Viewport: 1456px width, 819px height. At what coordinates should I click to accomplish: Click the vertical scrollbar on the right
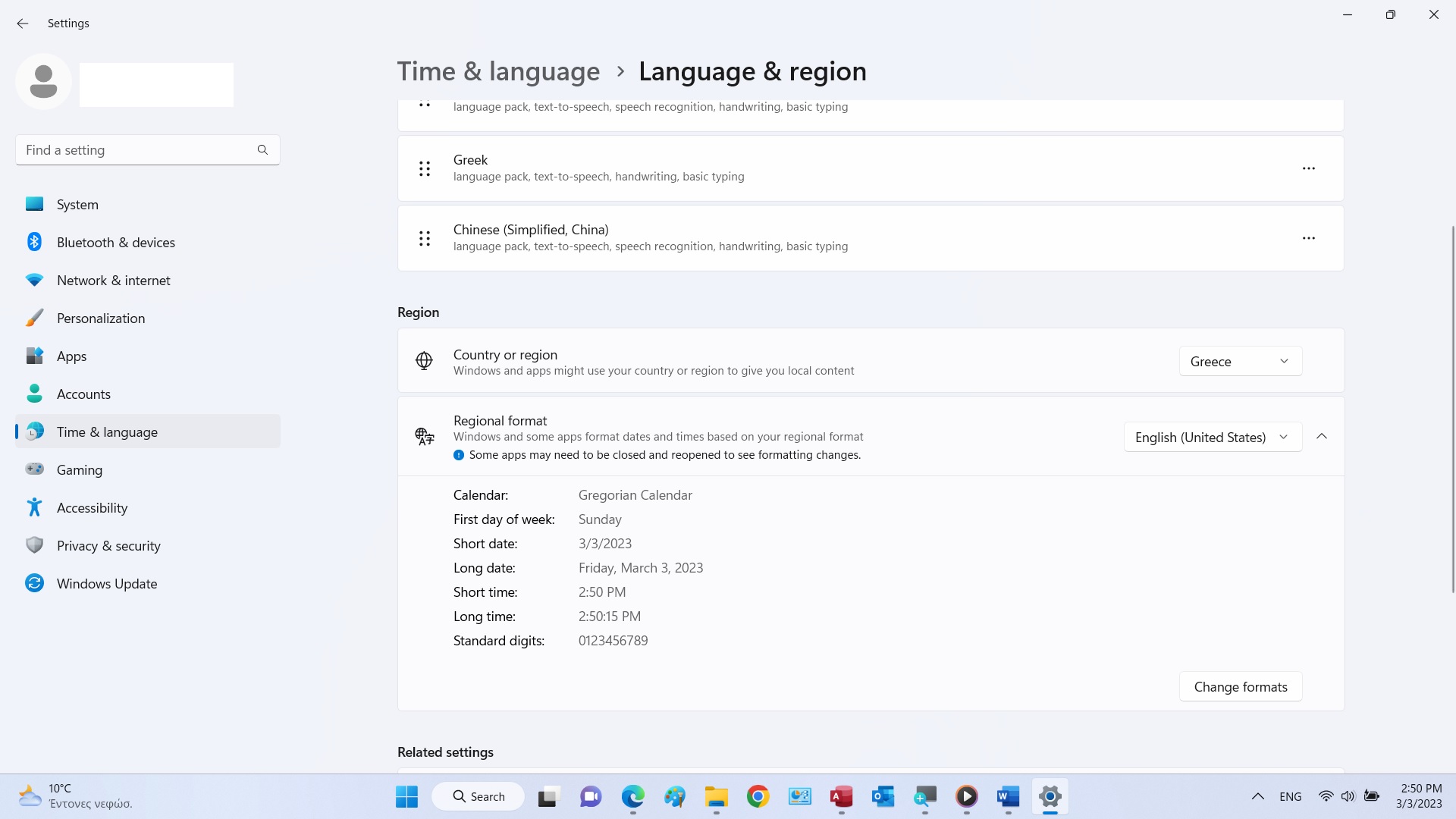click(x=1452, y=409)
